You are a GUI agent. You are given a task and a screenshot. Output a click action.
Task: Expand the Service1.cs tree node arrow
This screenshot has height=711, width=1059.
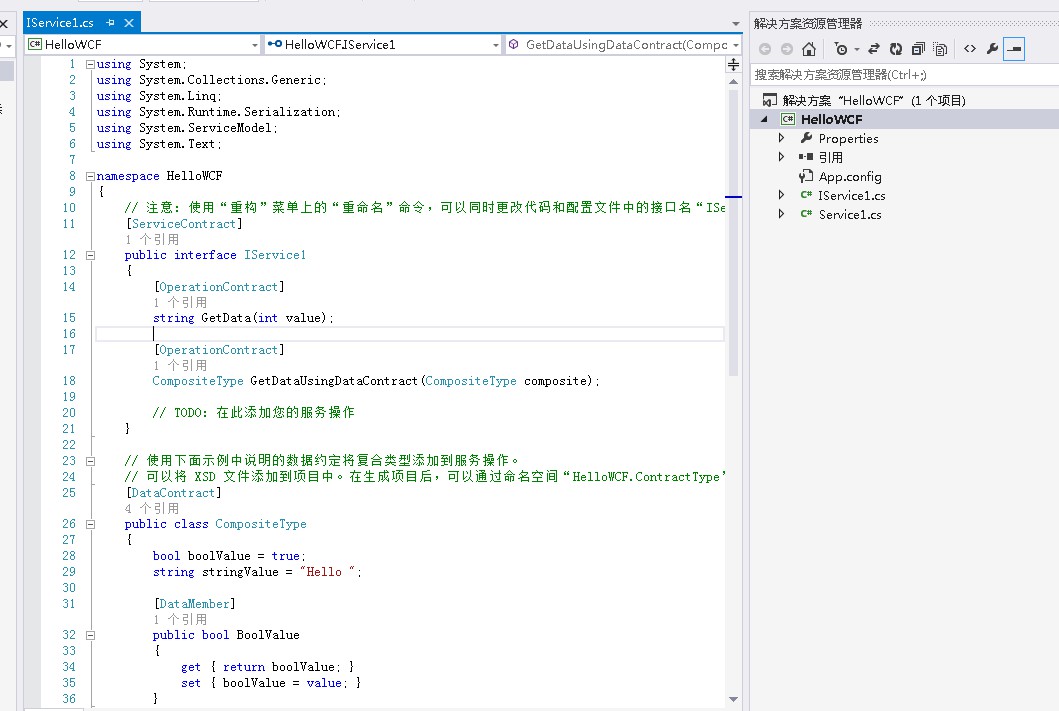(781, 214)
